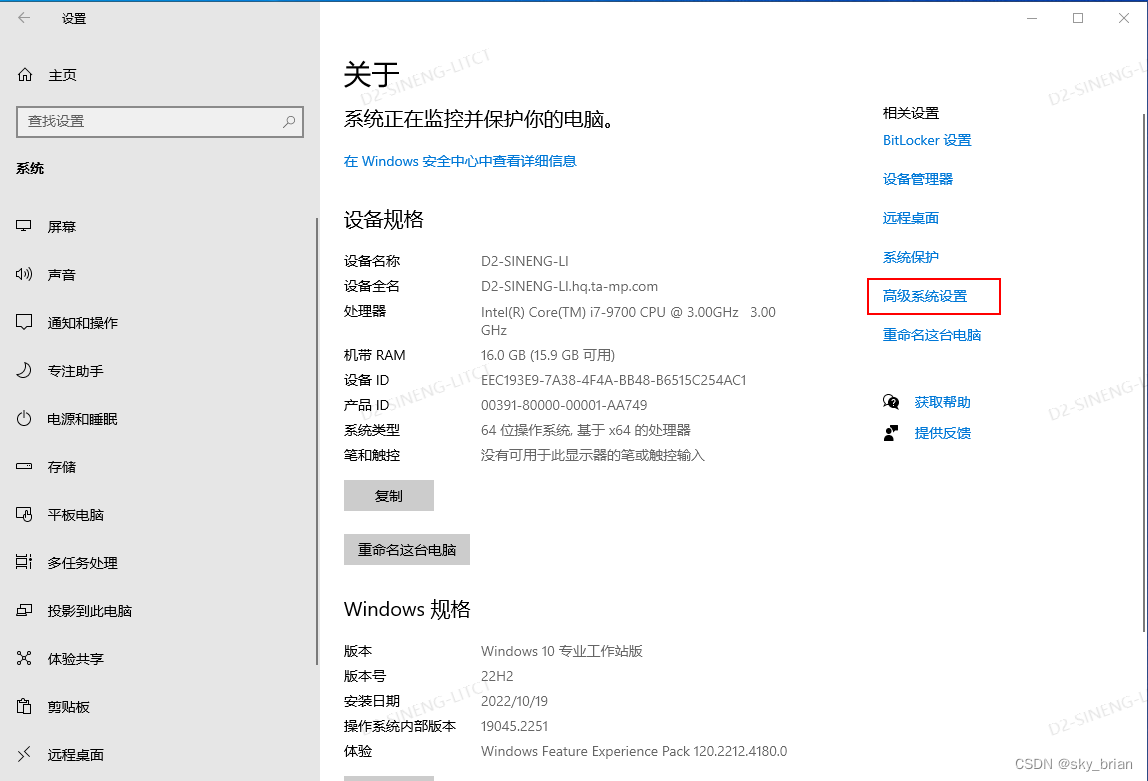Open BitLocker 设置 link
This screenshot has width=1148, height=781.
[927, 140]
